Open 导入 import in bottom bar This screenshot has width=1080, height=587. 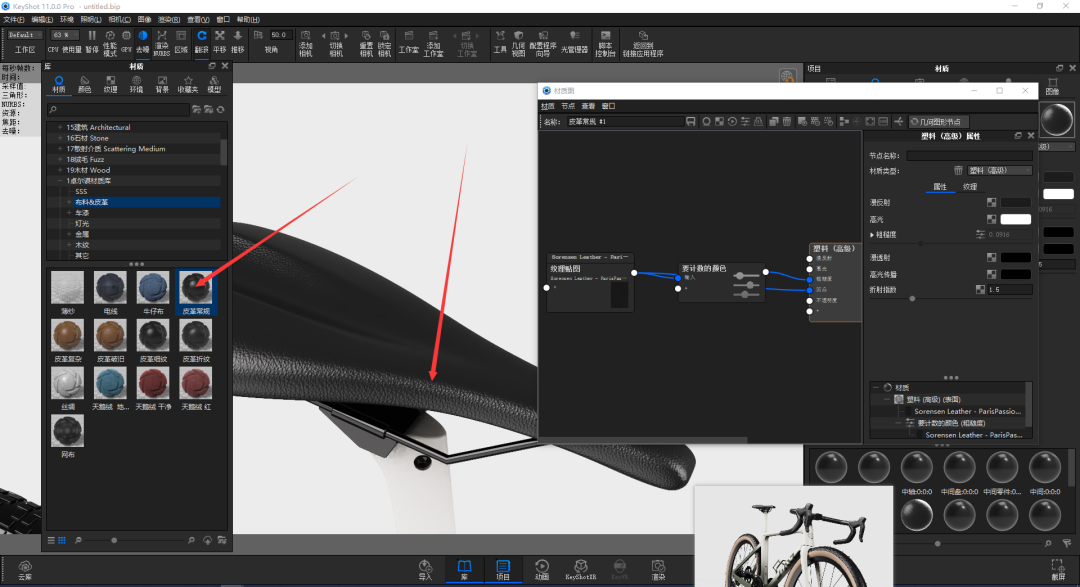[425, 570]
